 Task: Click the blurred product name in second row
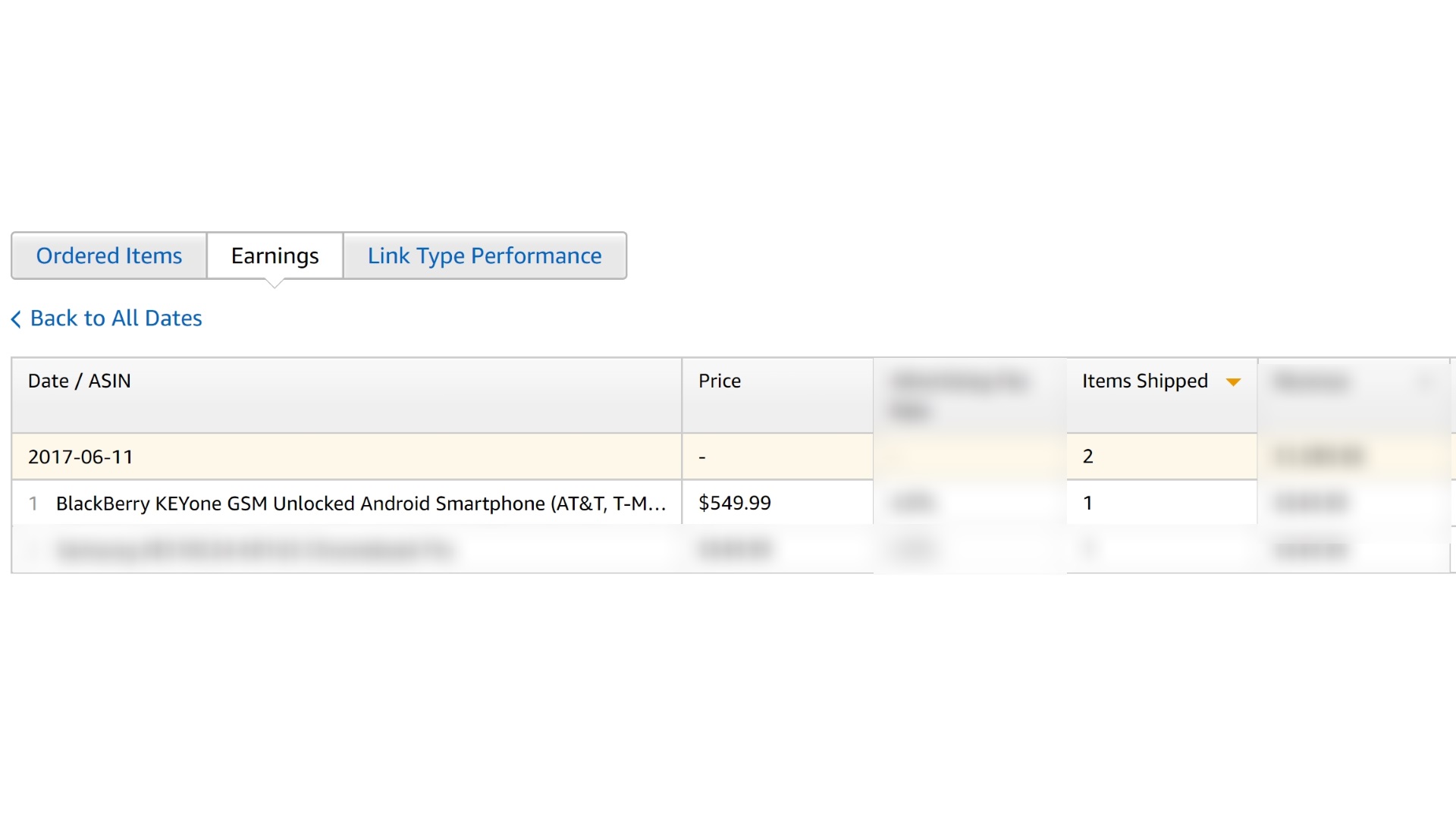(254, 550)
